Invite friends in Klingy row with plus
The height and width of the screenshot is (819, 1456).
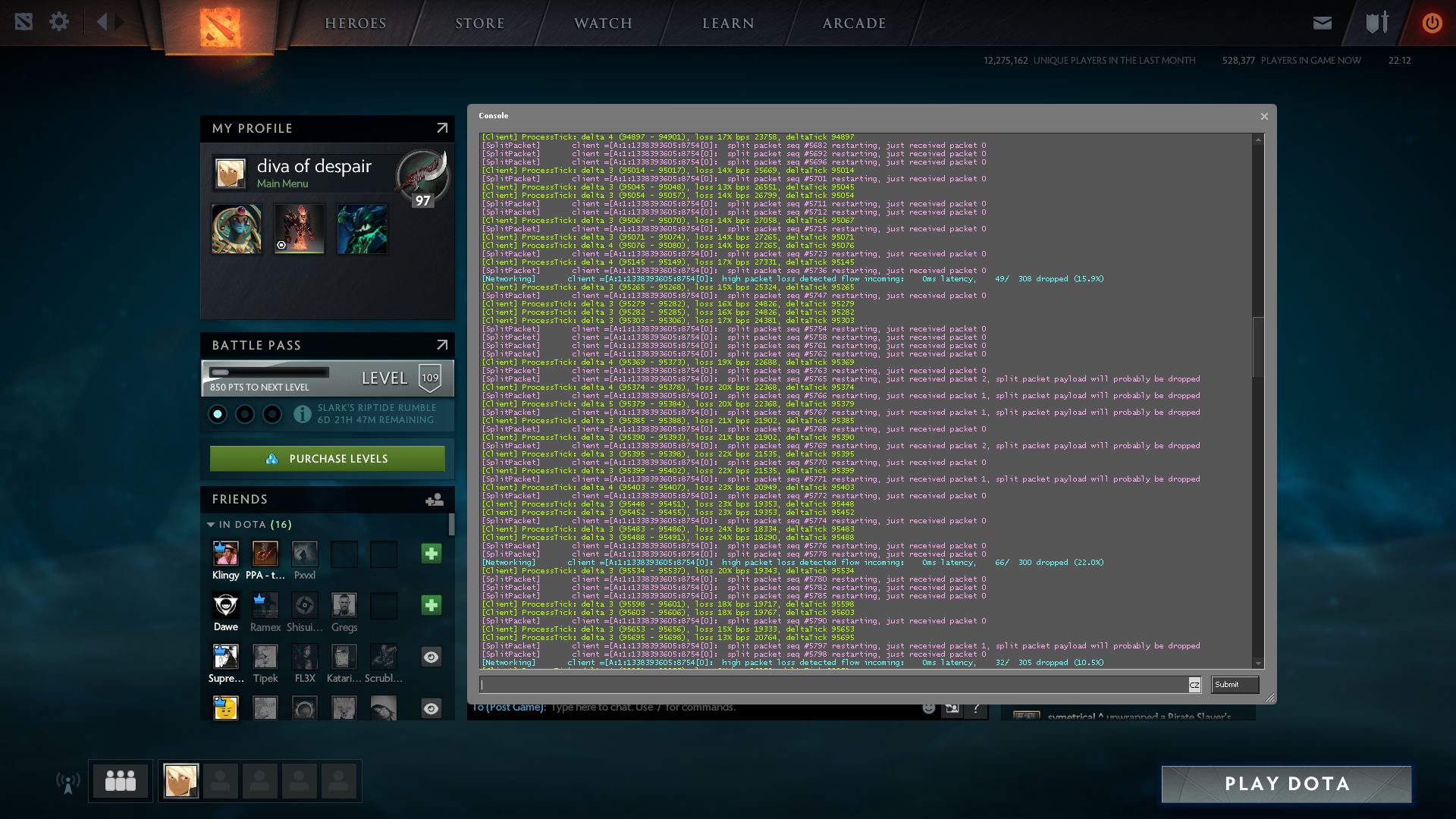tap(431, 554)
